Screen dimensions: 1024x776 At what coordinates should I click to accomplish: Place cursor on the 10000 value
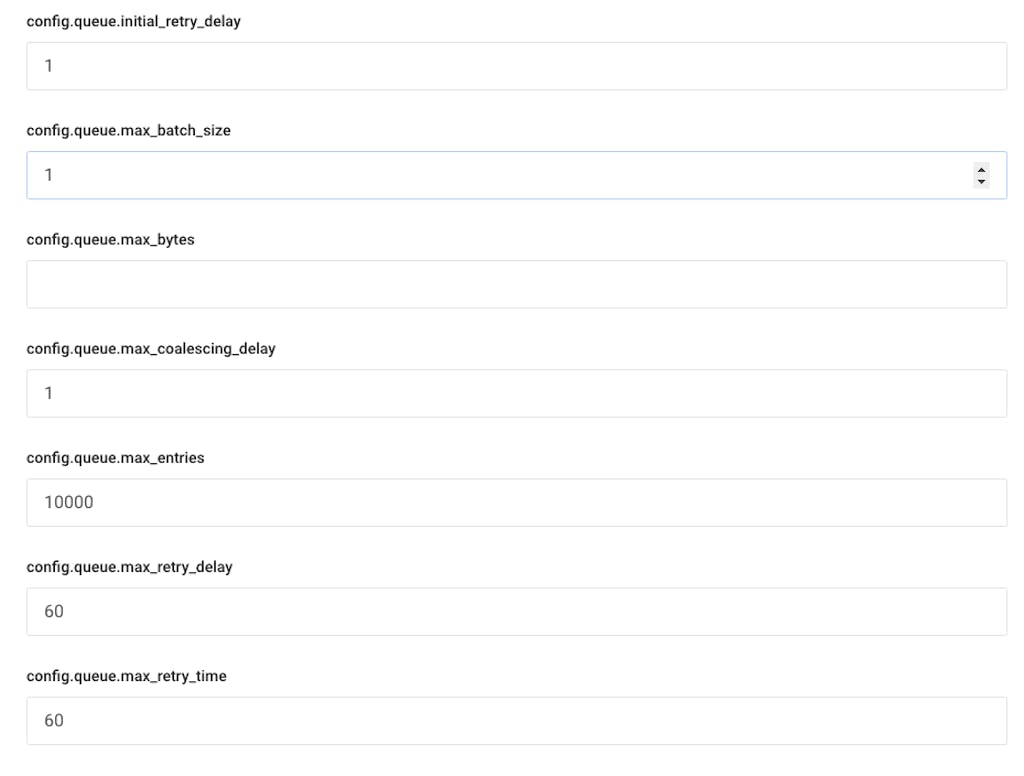(x=69, y=502)
